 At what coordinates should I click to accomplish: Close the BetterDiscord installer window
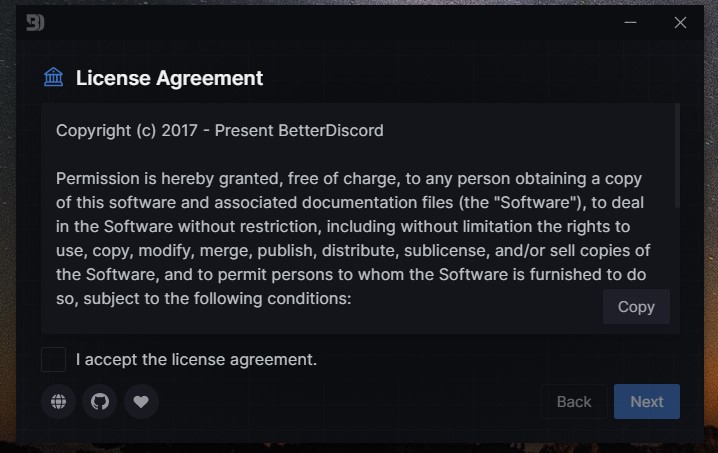[x=680, y=22]
